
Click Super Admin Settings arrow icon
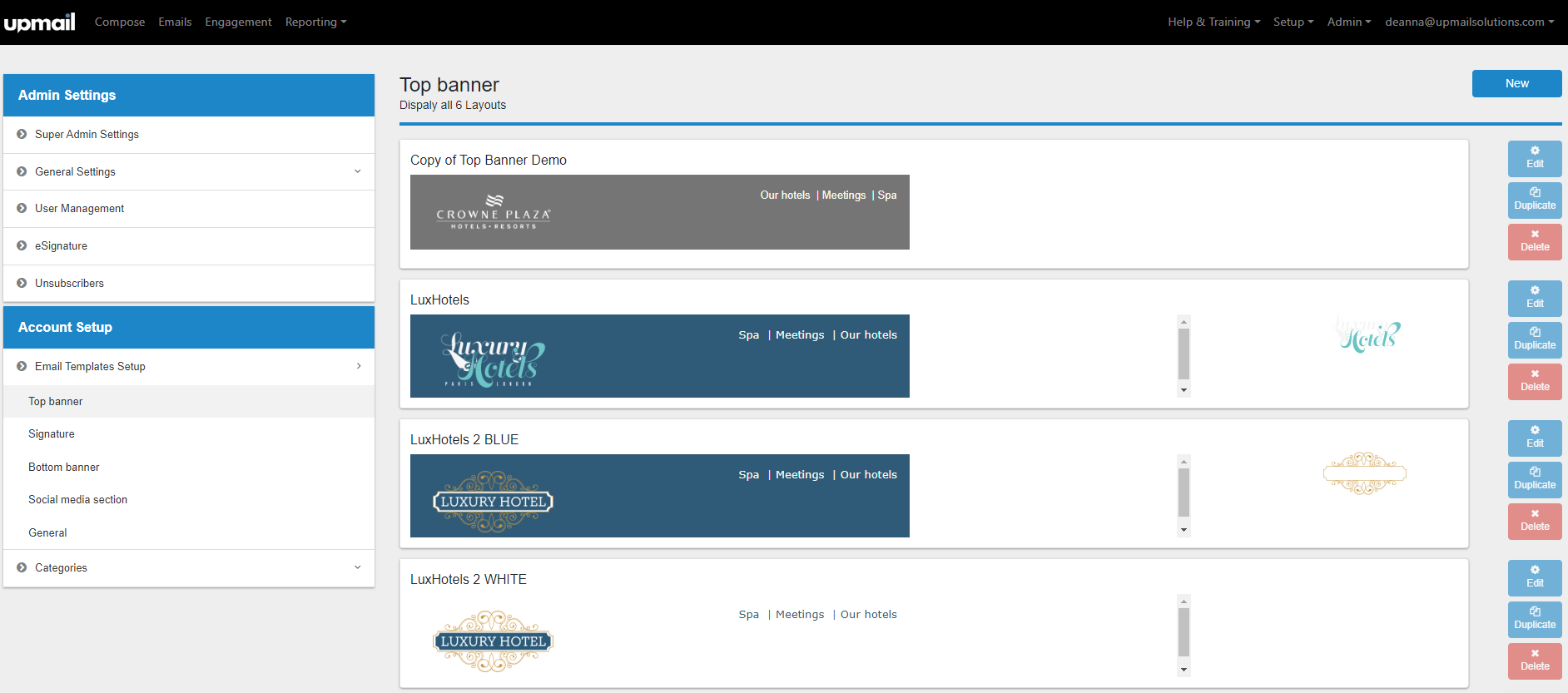22,134
